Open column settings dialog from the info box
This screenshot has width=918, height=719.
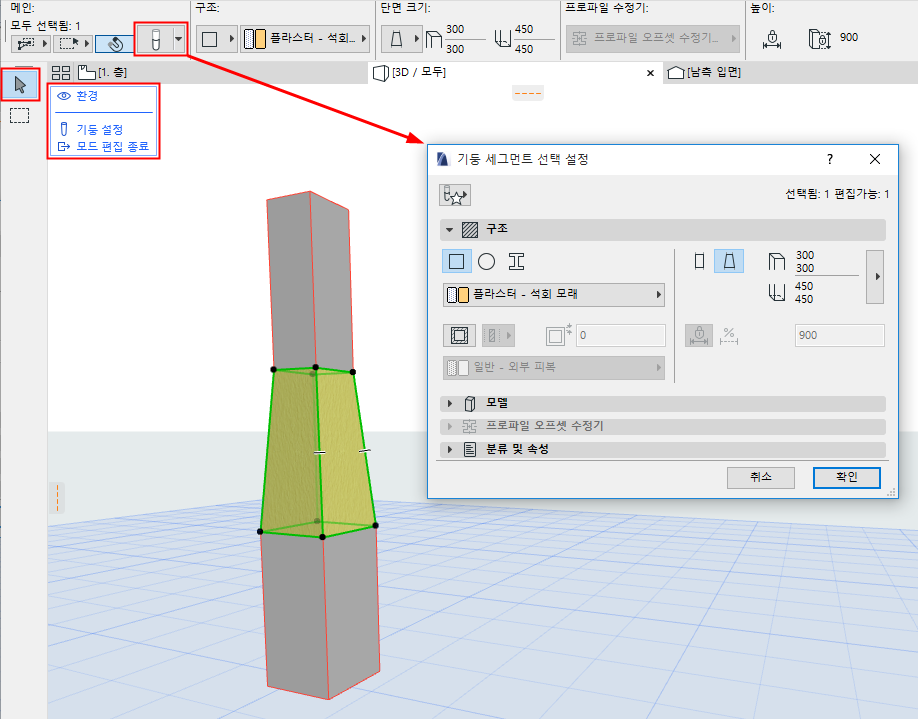(155, 39)
